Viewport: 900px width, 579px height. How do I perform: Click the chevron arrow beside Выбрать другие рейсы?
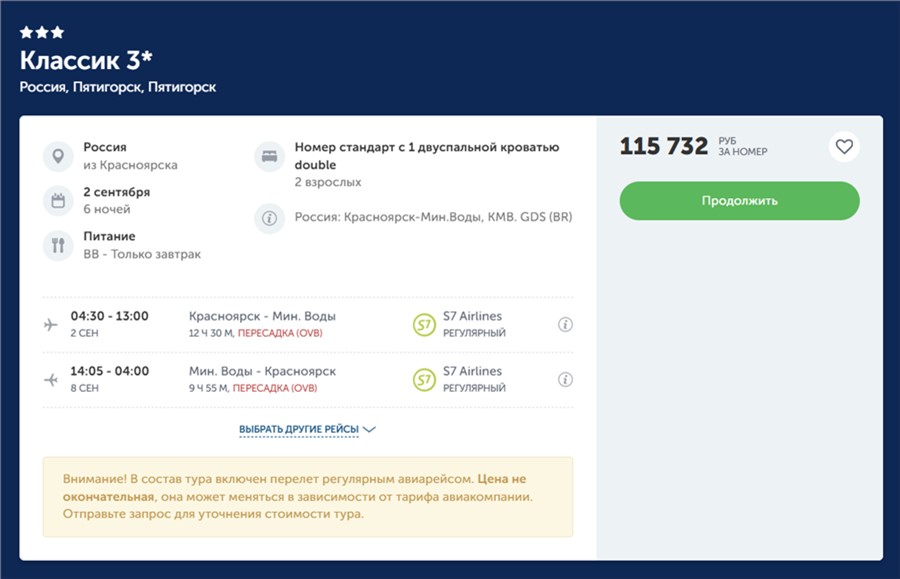pyautogui.click(x=369, y=430)
